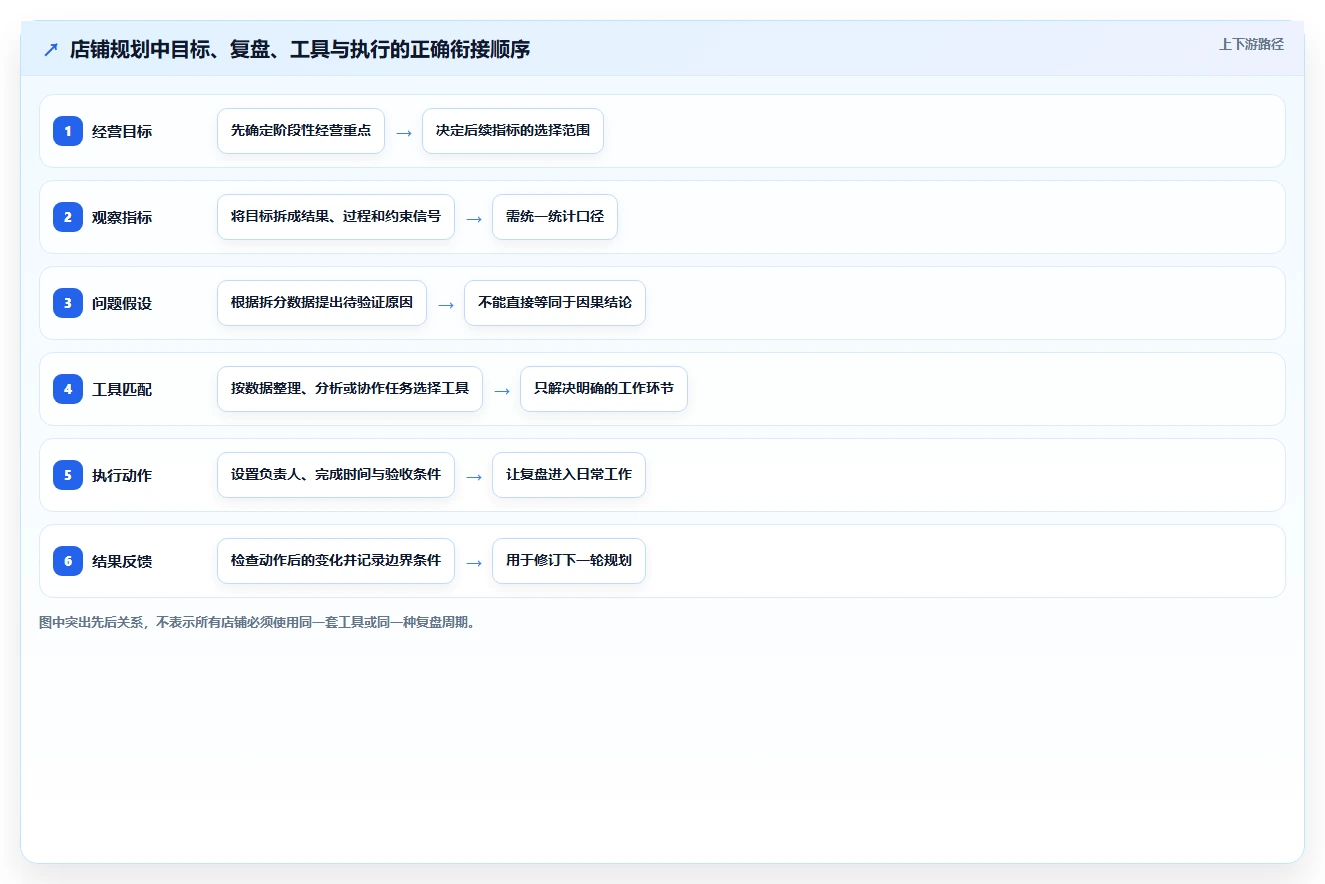The height and width of the screenshot is (884, 1325).
Task: Click the 上下游路径 label in header
Action: [x=1251, y=44]
